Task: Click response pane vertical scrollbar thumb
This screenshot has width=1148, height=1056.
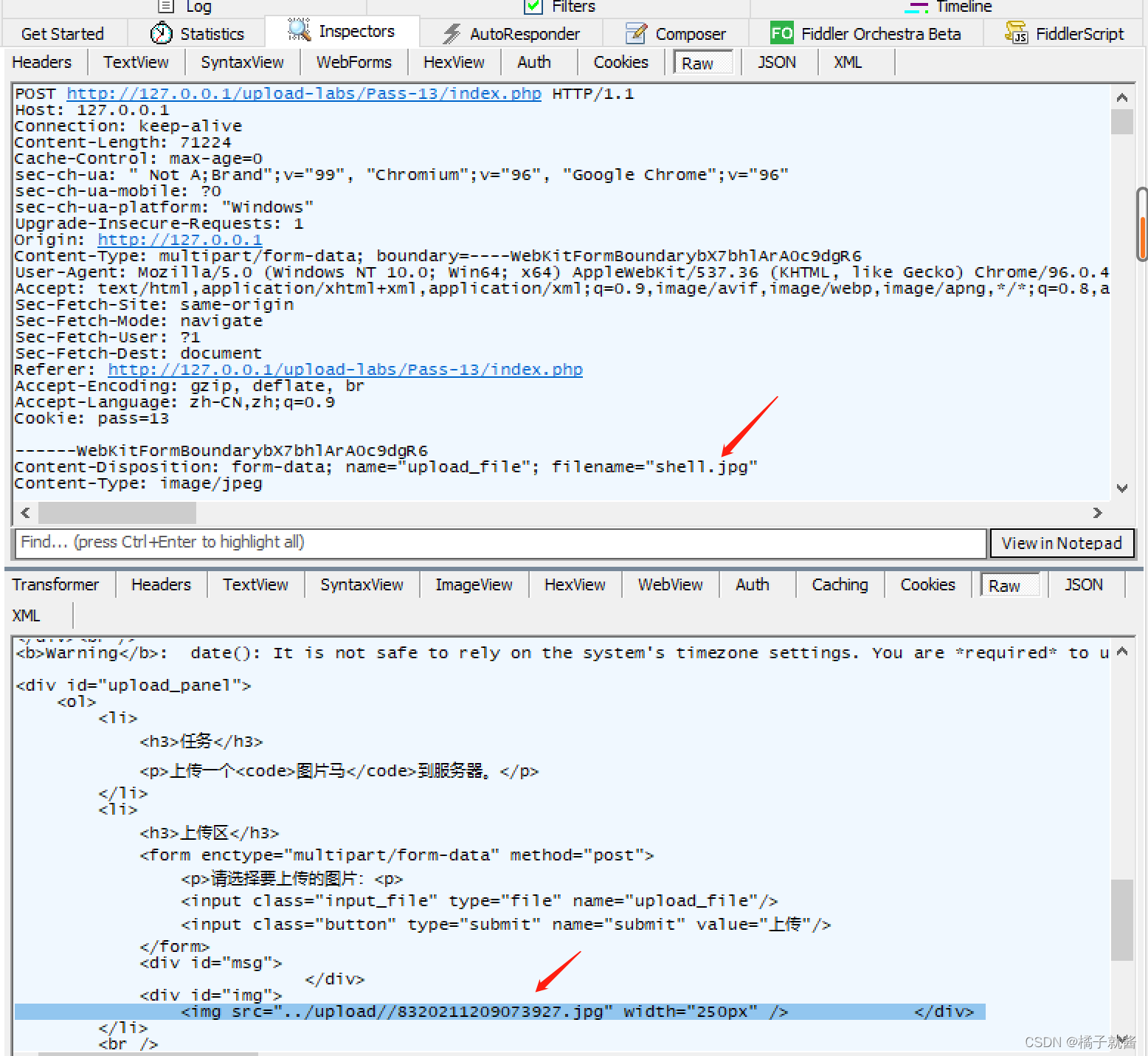Action: (1121, 919)
